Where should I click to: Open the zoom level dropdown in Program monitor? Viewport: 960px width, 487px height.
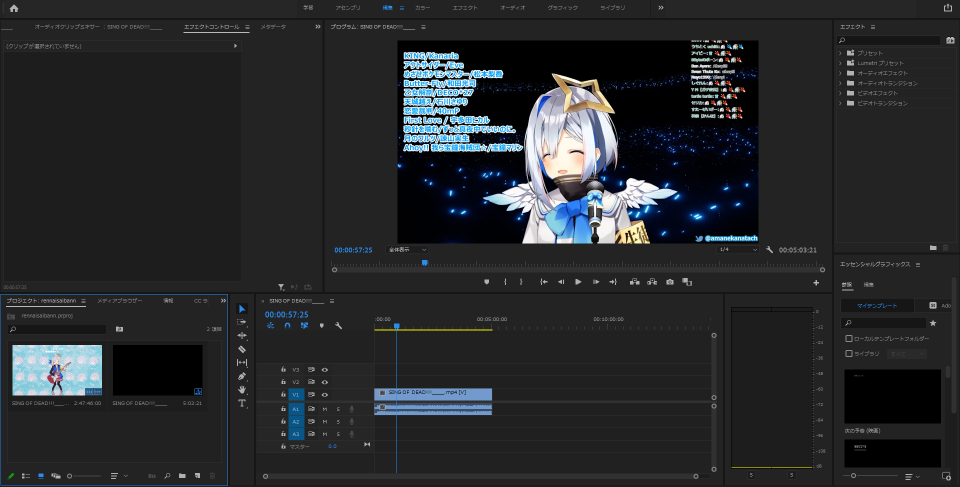tap(407, 250)
